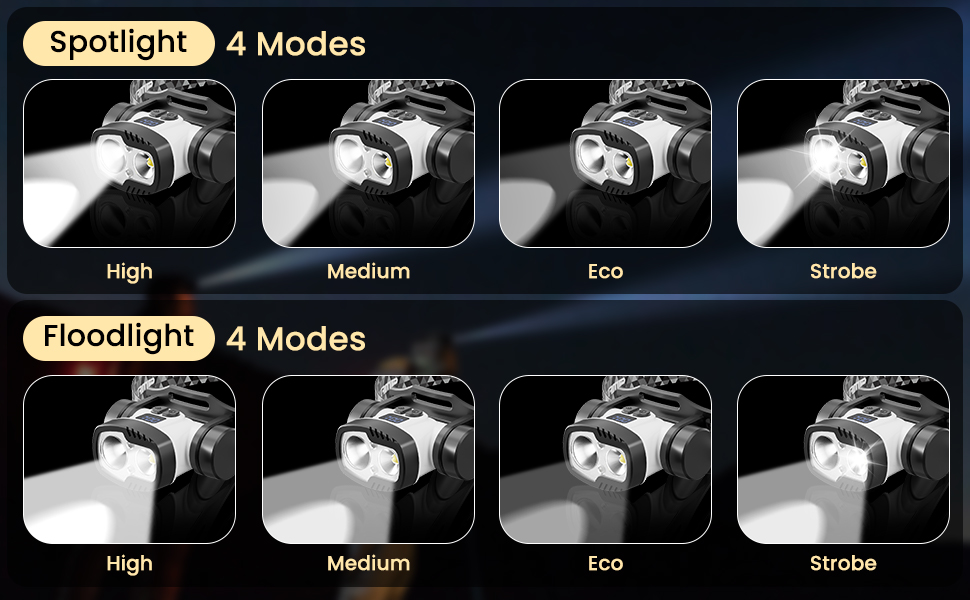Click the Floodlight pill label

[119, 338]
